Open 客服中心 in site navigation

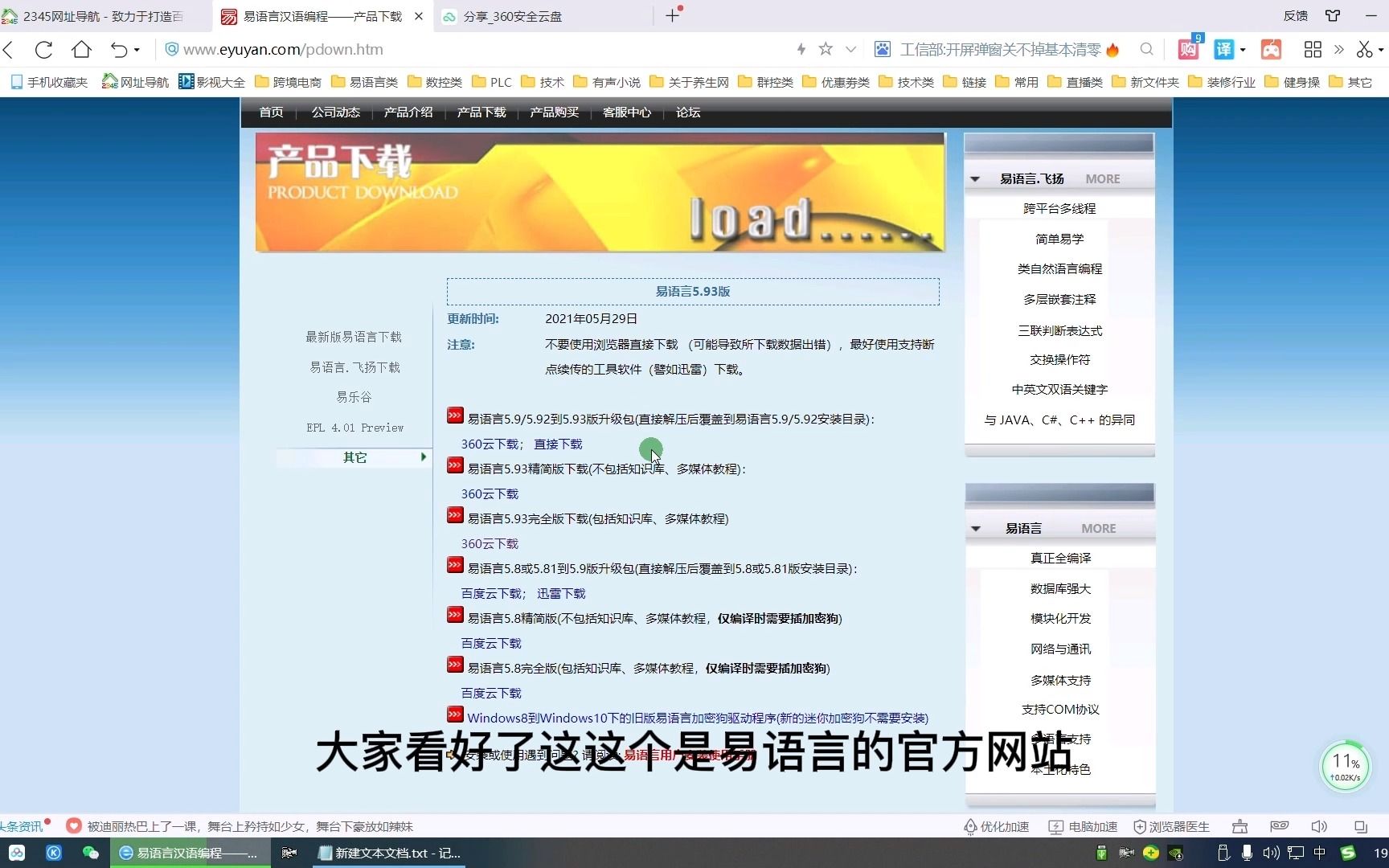coord(627,112)
